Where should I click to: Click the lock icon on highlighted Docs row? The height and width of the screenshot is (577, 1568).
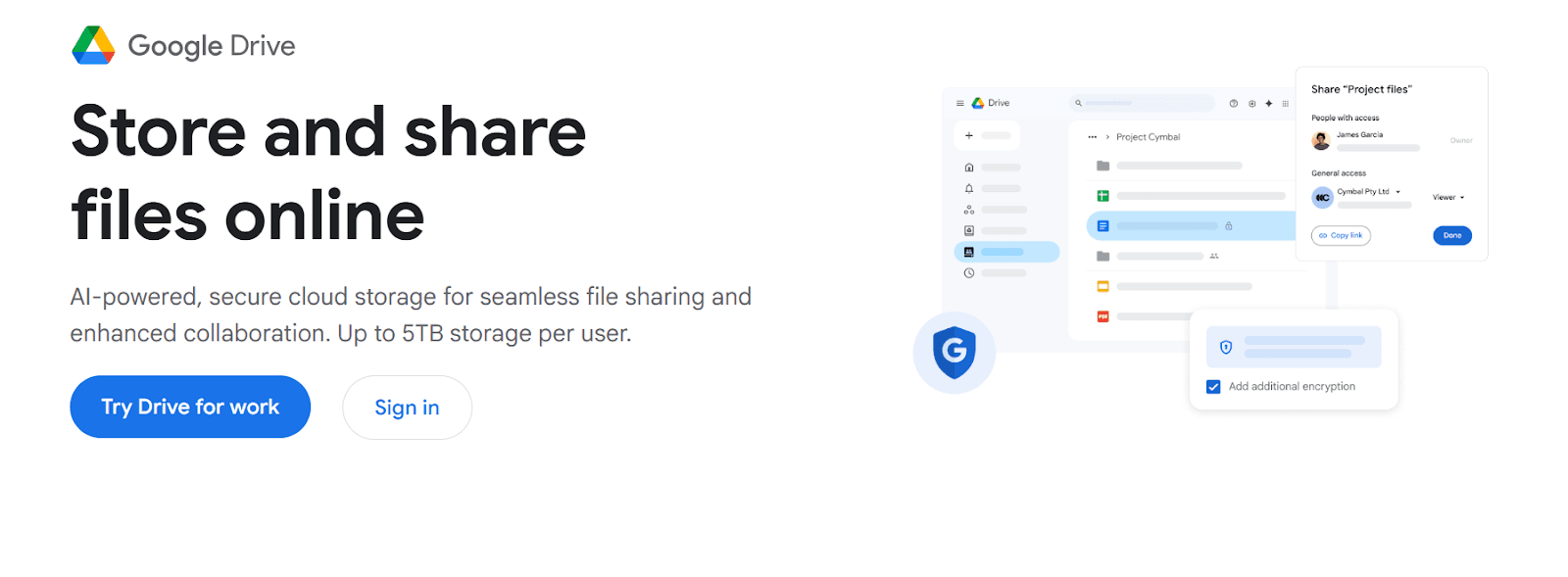pos(1228,226)
